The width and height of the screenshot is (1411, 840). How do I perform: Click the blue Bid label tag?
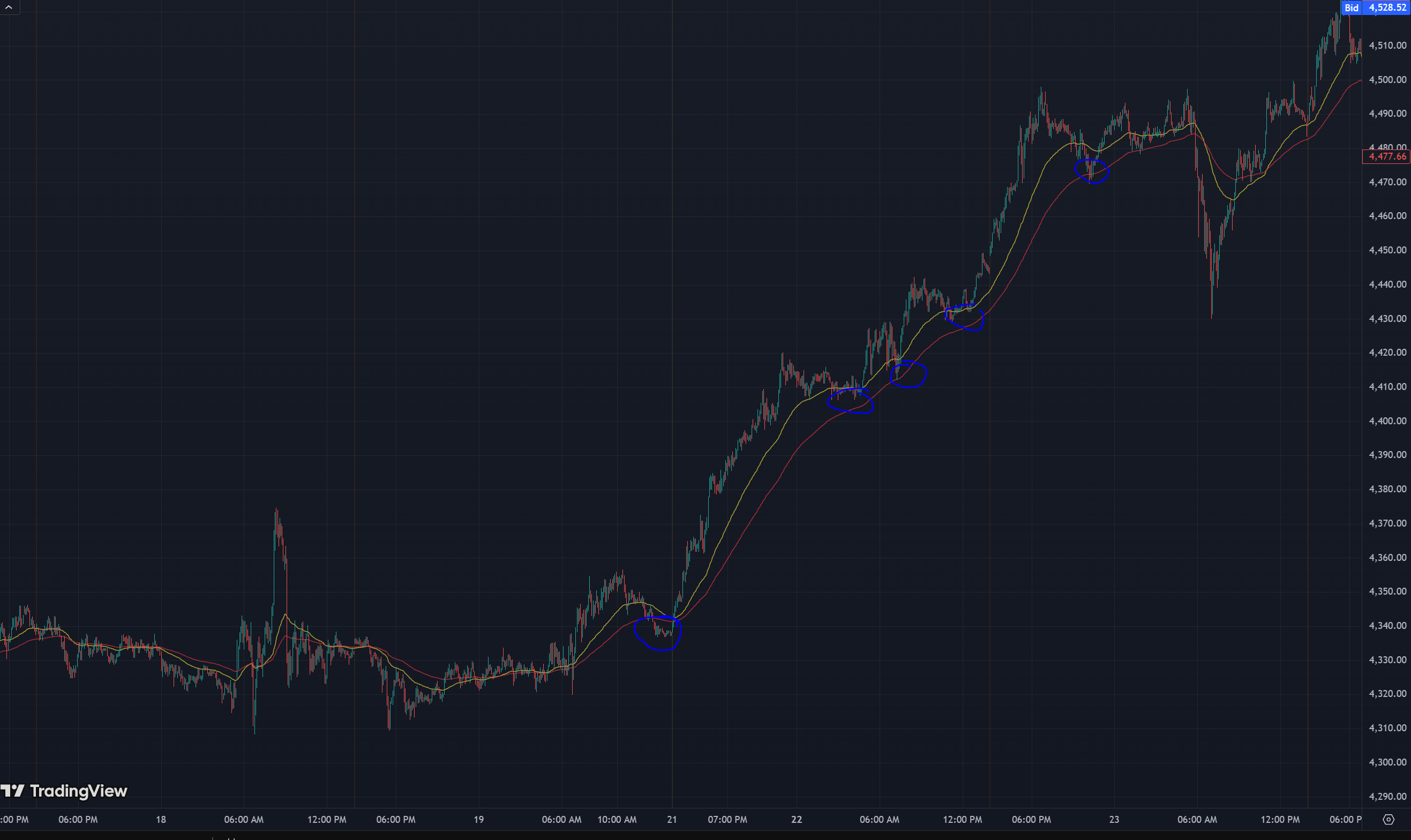coord(1352,7)
